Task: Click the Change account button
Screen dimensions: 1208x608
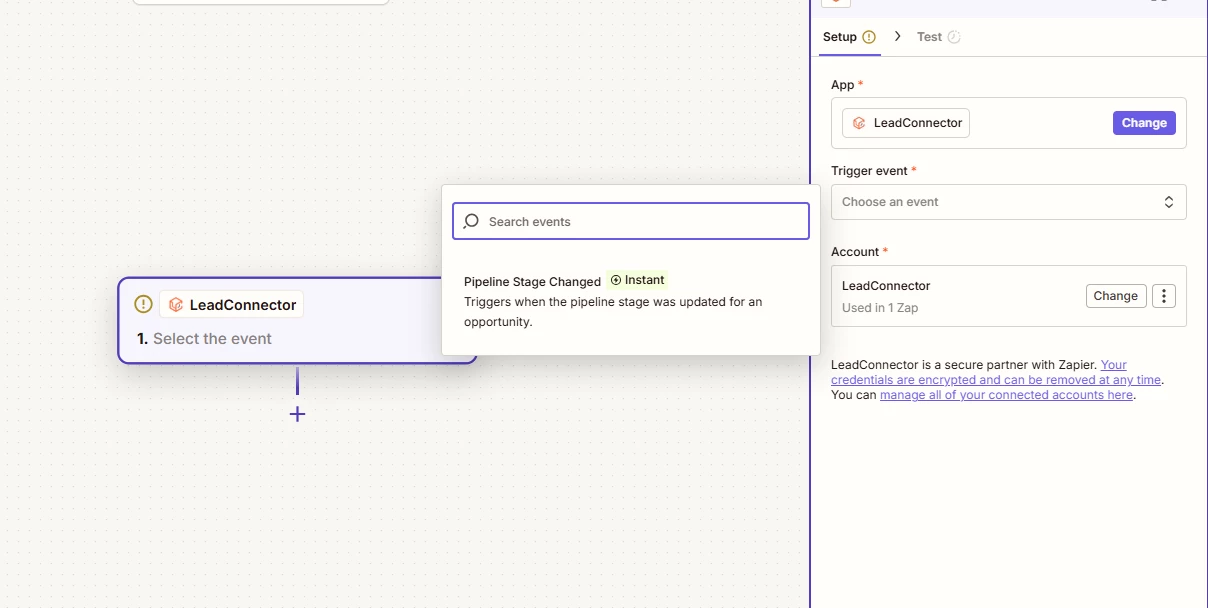Action: coord(1116,296)
